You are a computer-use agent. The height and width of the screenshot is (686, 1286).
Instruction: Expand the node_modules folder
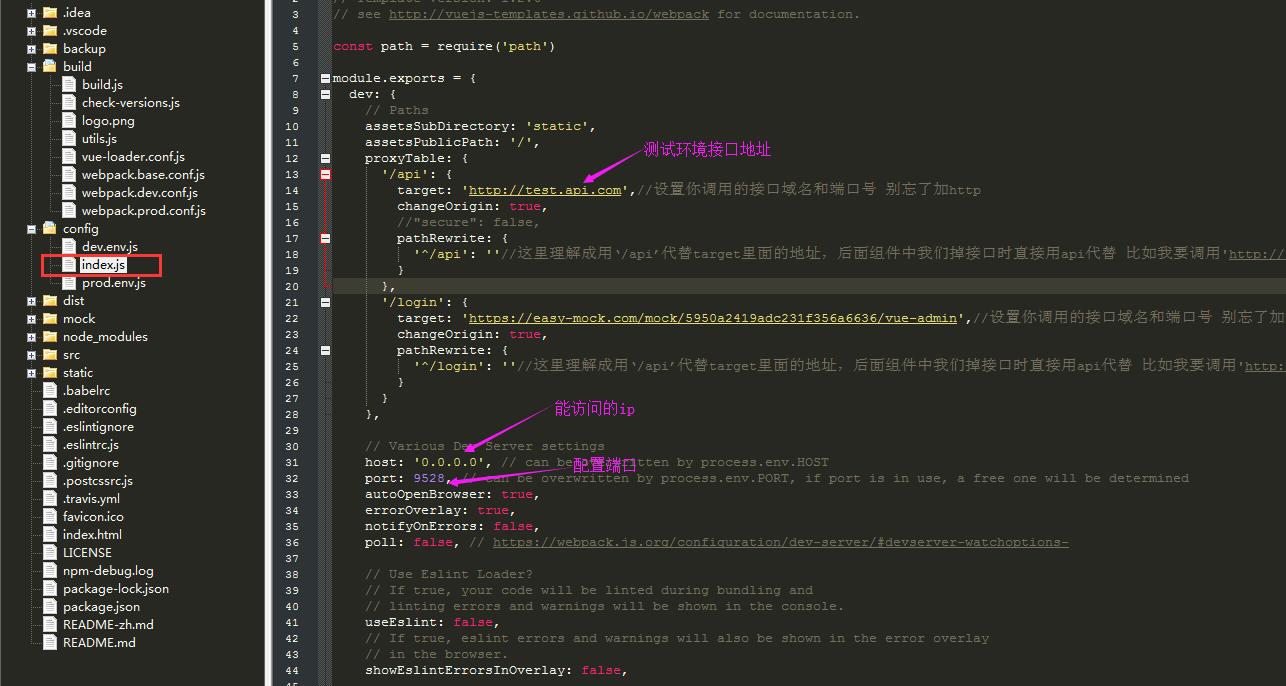pos(30,336)
